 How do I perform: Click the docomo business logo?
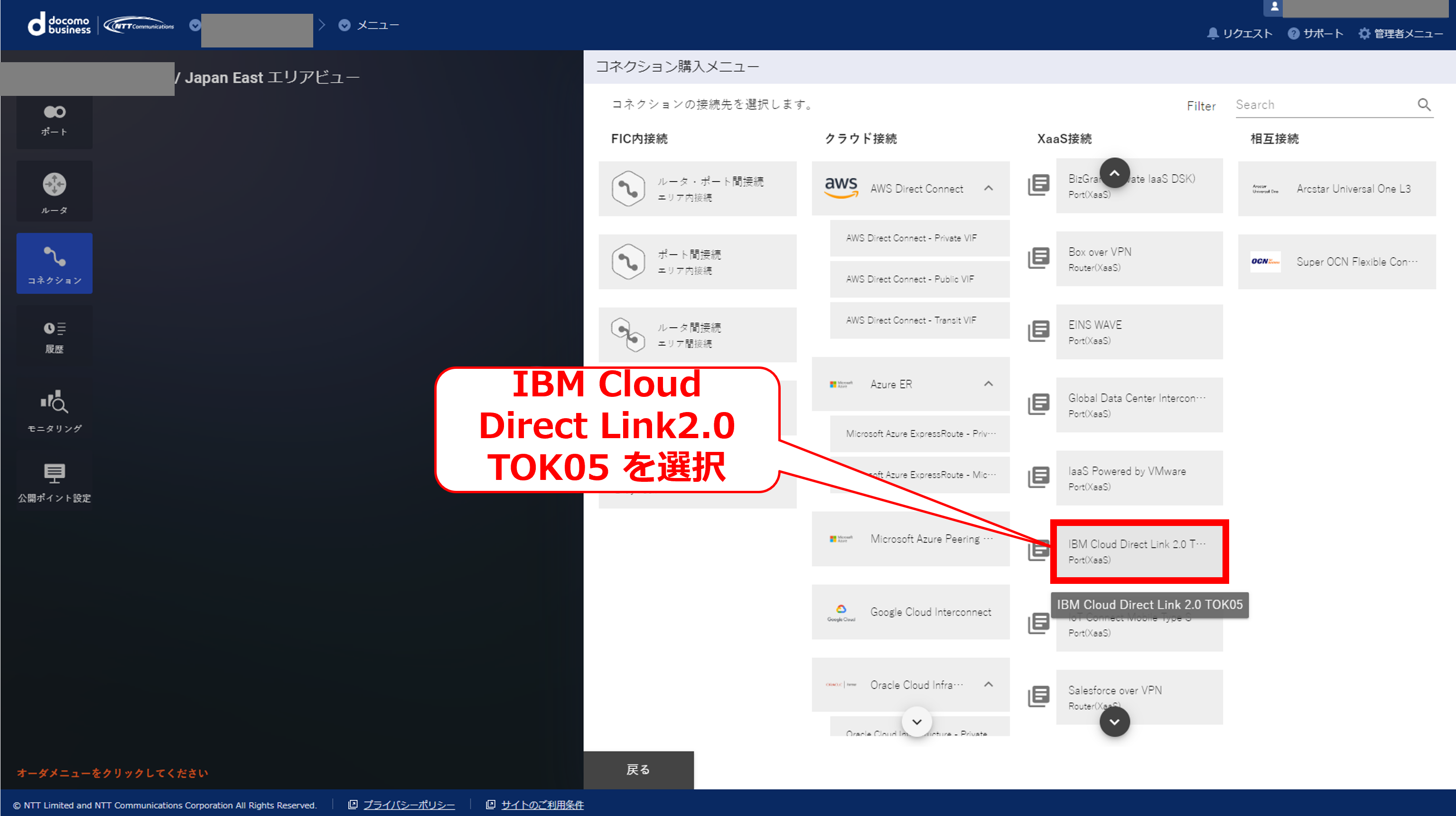click(x=59, y=25)
